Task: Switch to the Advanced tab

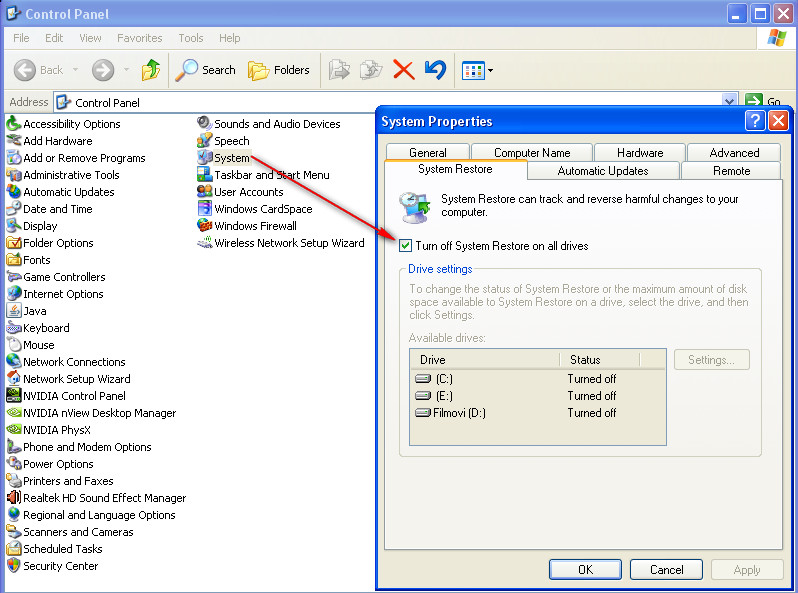Action: tap(734, 153)
